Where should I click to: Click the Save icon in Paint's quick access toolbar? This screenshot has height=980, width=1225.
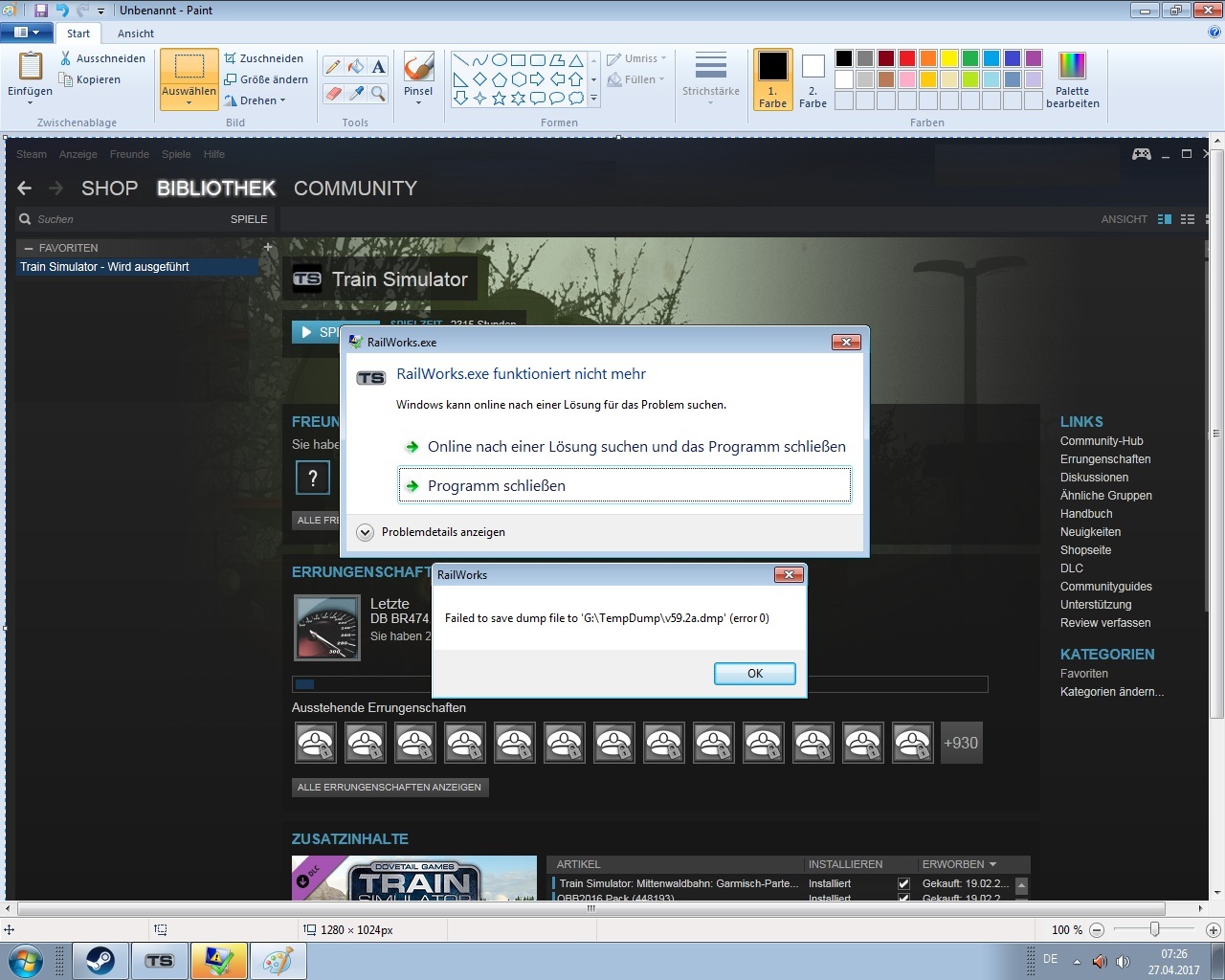coord(41,11)
